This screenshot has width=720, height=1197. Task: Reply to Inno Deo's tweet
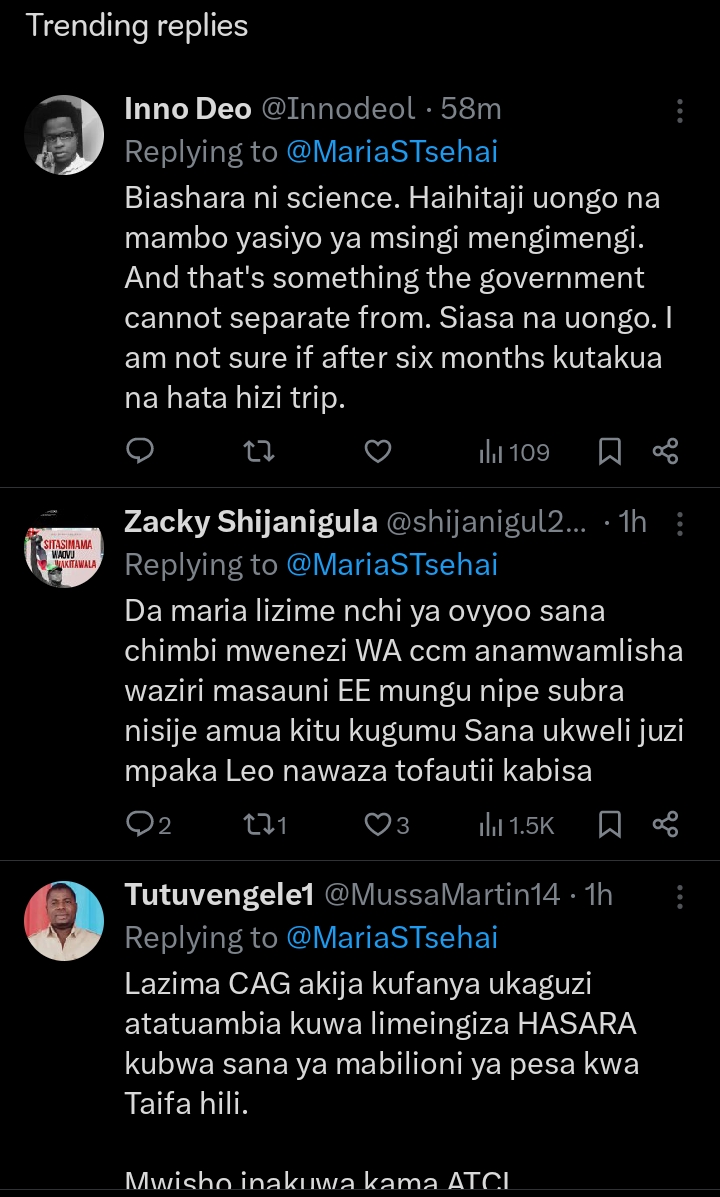(140, 451)
